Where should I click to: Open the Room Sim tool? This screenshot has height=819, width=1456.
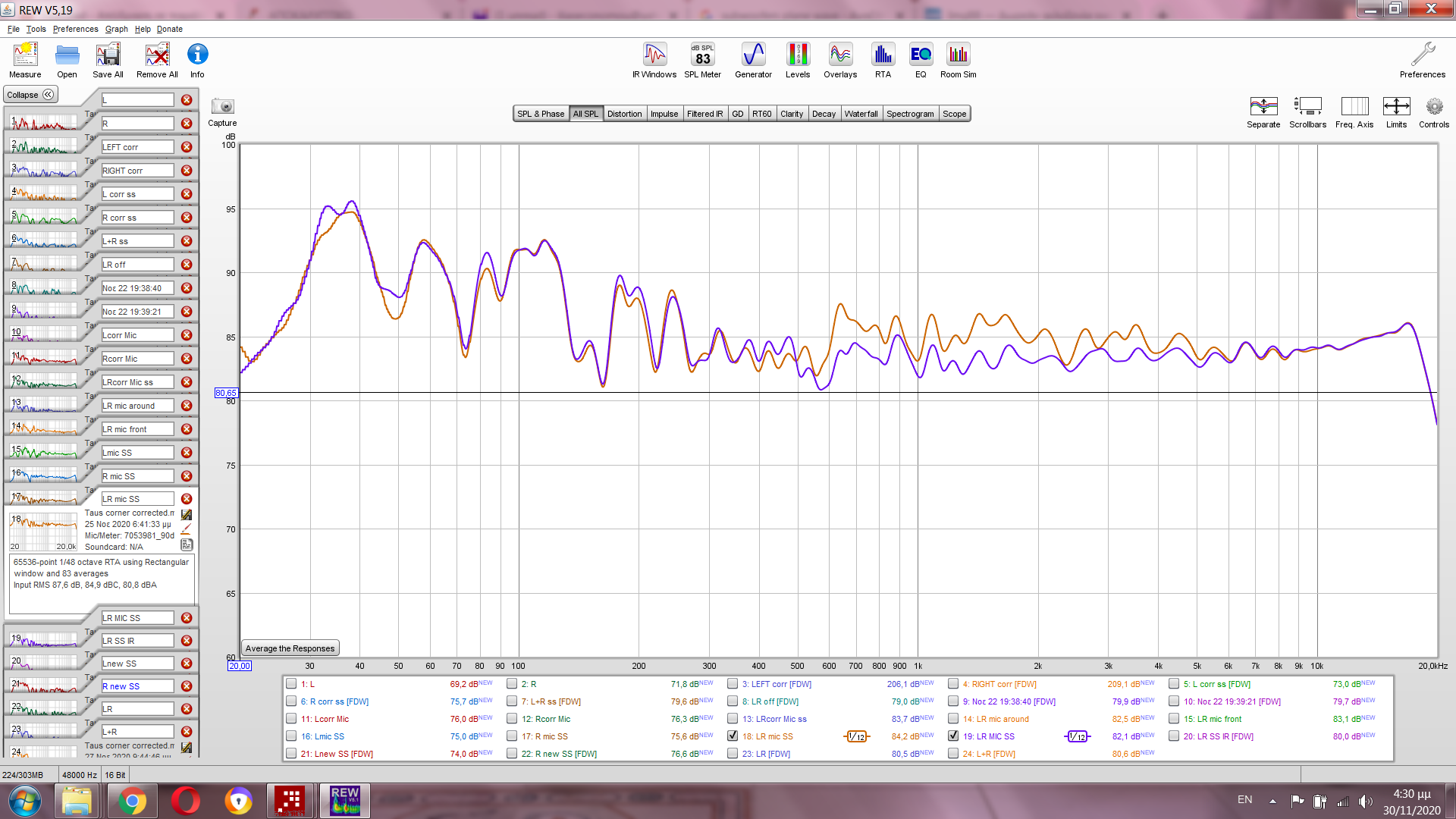[x=958, y=60]
